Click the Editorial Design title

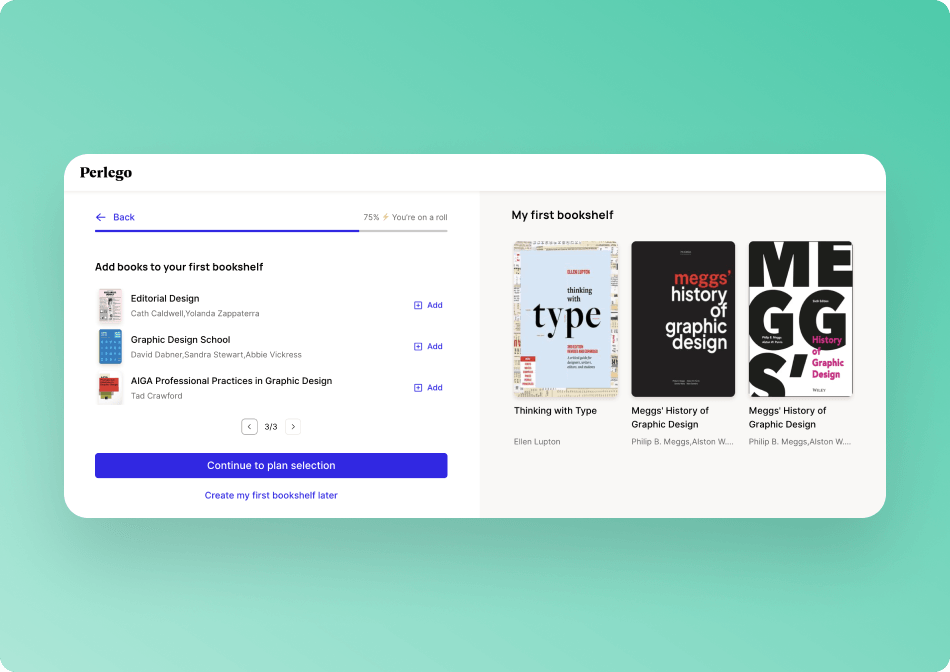pos(165,299)
